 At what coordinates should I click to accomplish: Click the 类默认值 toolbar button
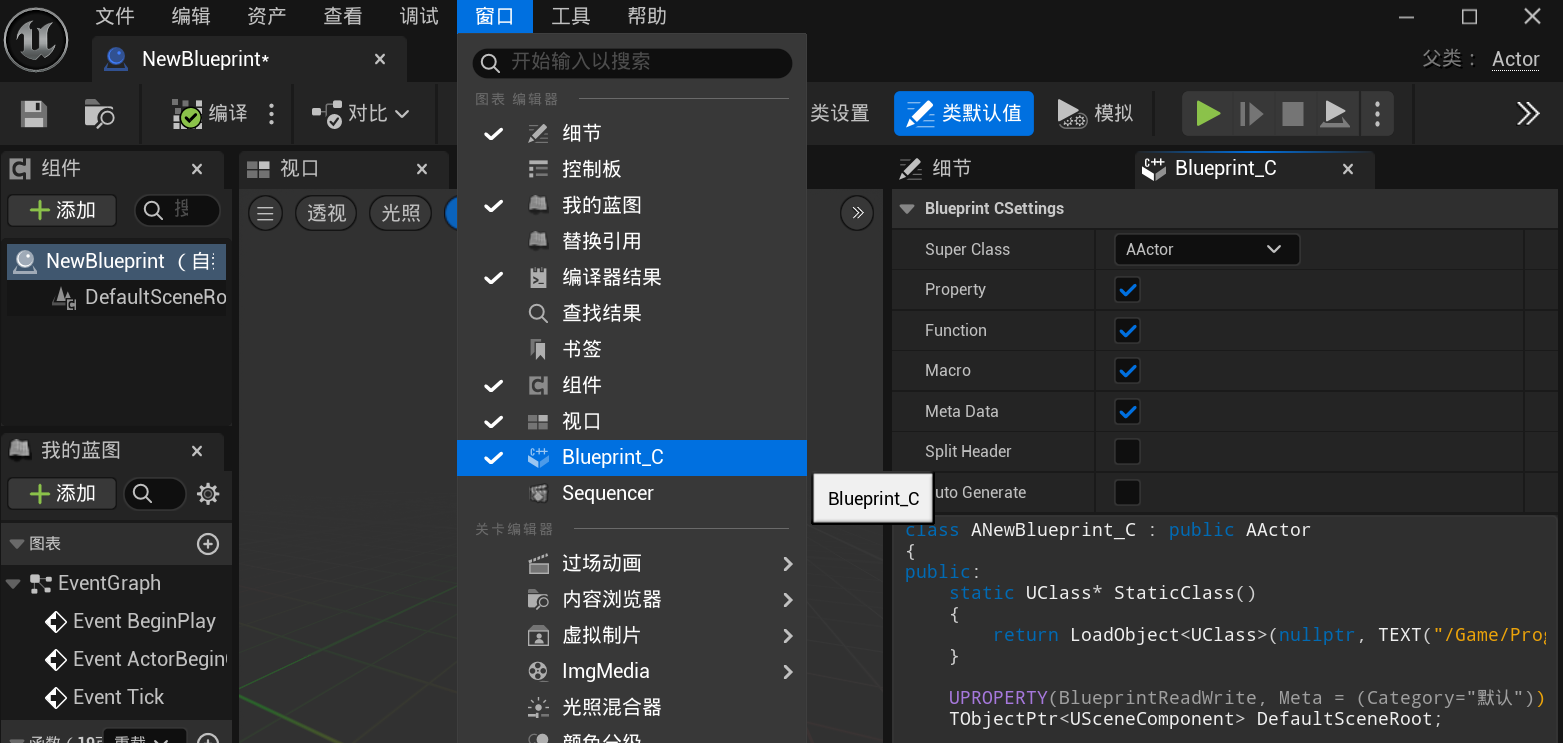point(964,114)
